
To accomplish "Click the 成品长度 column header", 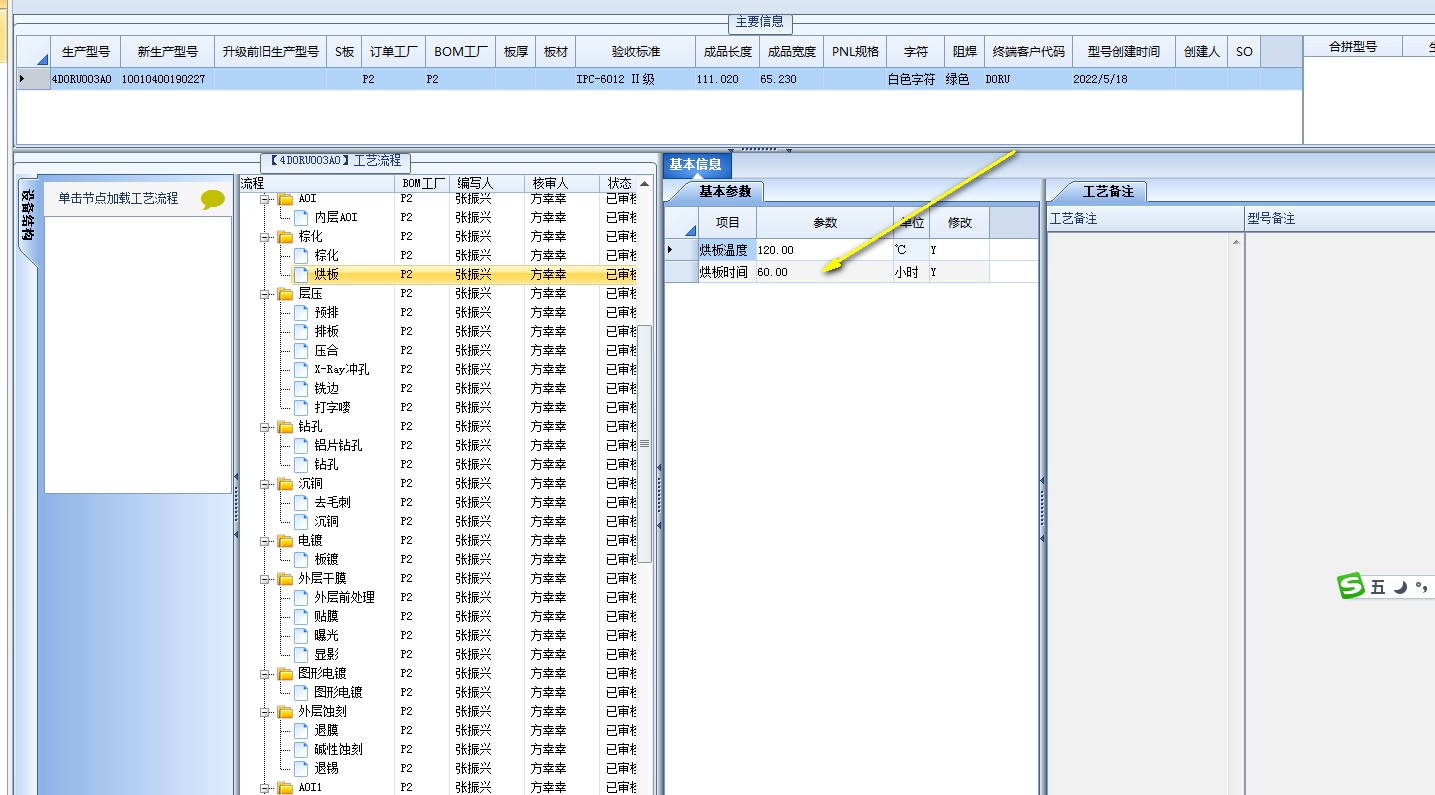I will [x=728, y=52].
